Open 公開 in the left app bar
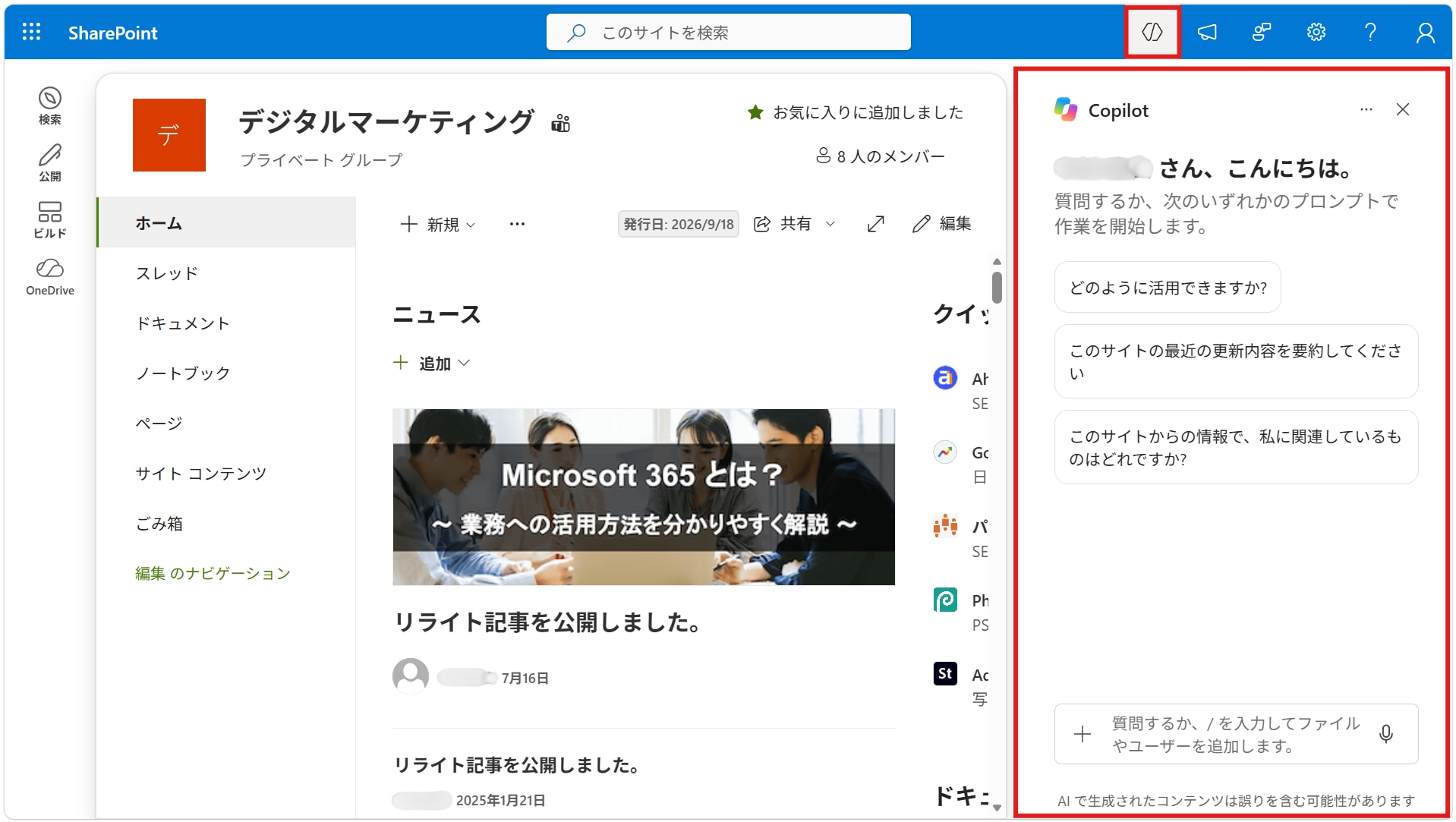Viewport: 1456px width, 822px height. click(50, 162)
